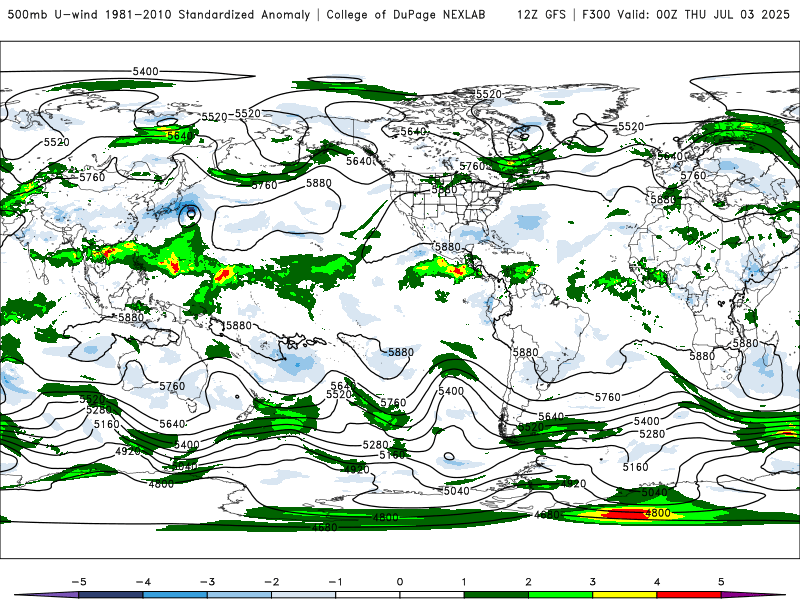
Task: Select the dark navy color bar segment between -5 and -4
Action: [x=111, y=595]
